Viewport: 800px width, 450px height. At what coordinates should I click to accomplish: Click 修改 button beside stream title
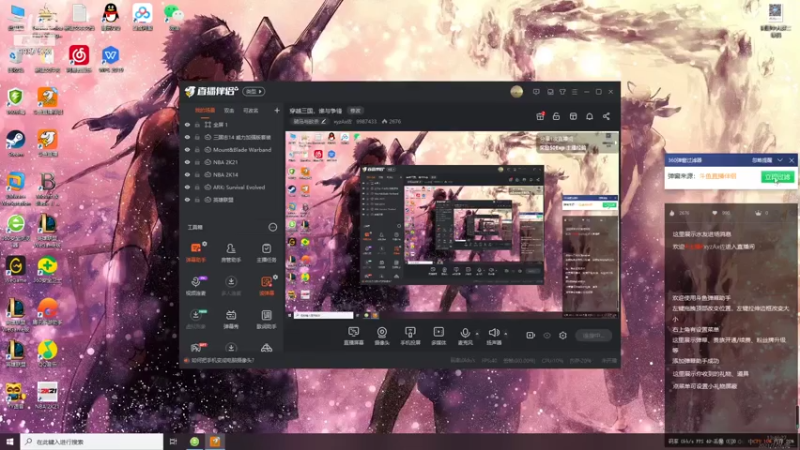[x=355, y=111]
